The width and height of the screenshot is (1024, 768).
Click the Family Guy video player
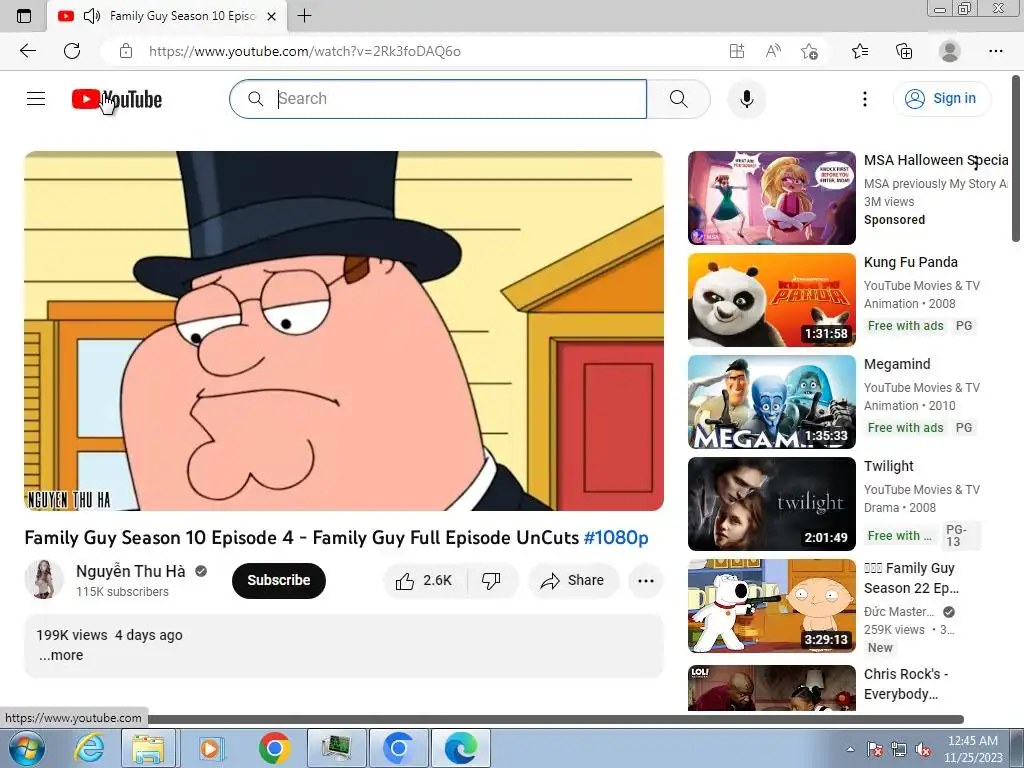point(344,331)
